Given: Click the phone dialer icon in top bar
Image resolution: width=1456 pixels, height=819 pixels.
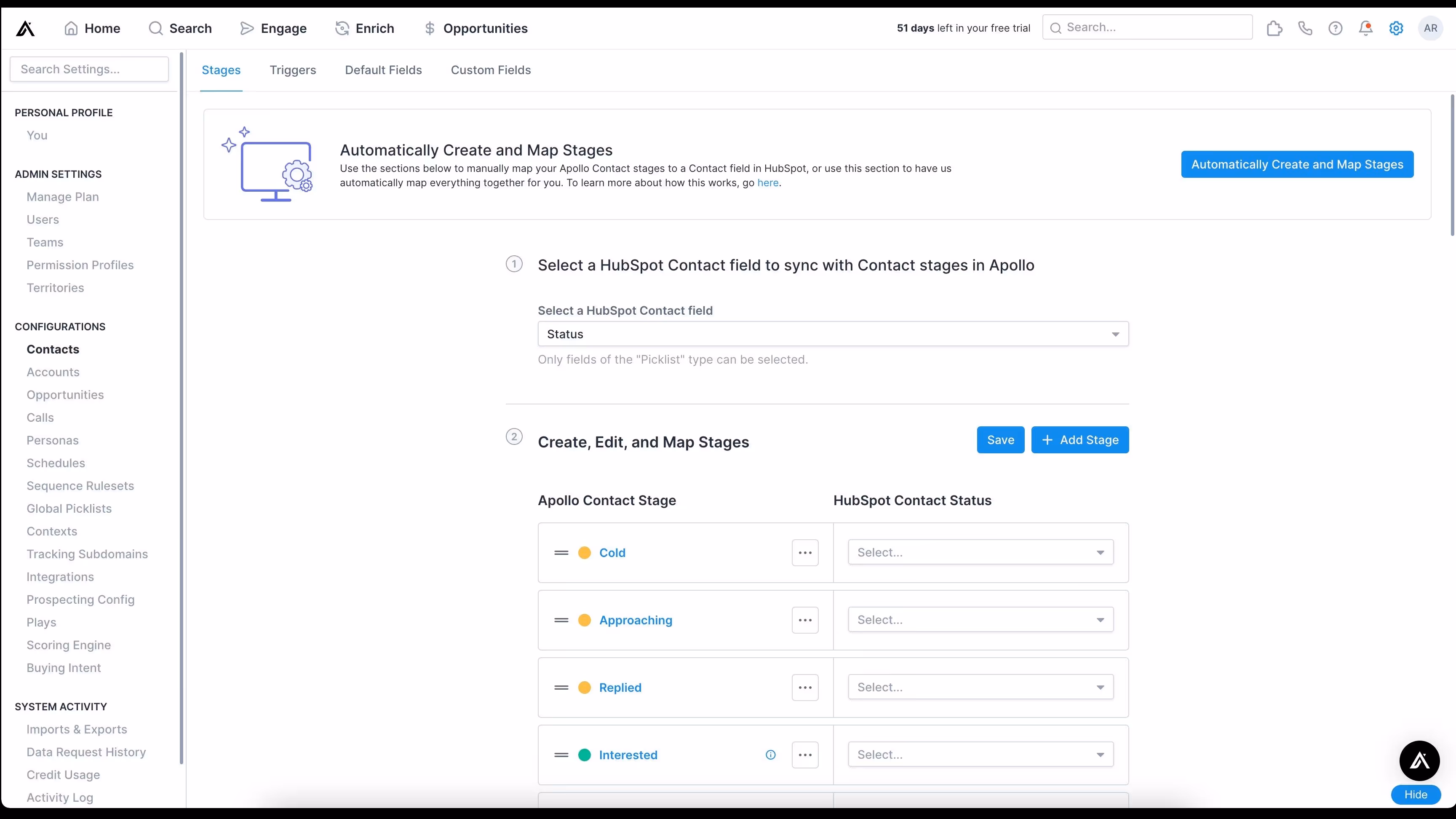Looking at the screenshot, I should tap(1305, 28).
